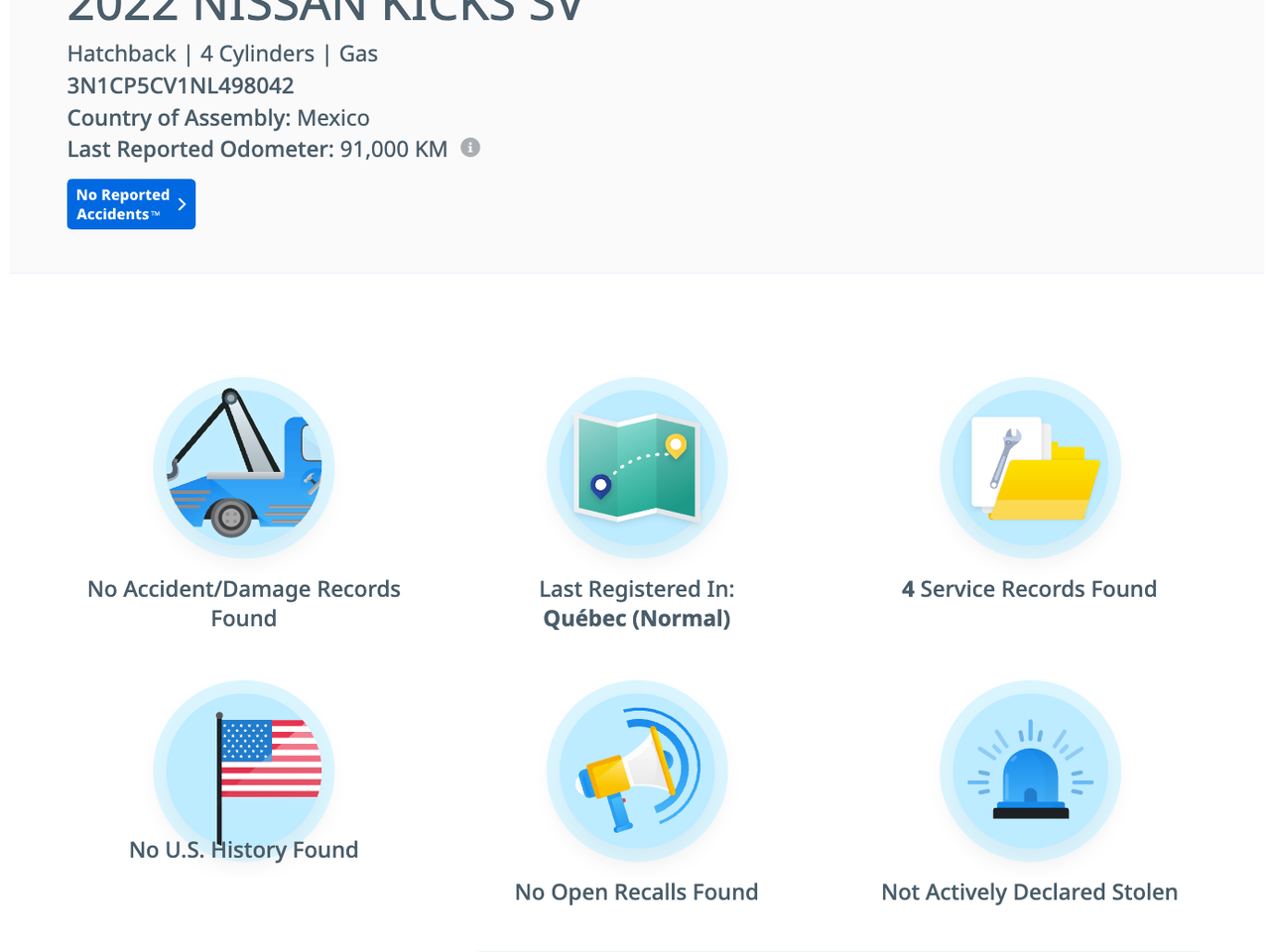Open the service records folder icon

click(x=1030, y=467)
